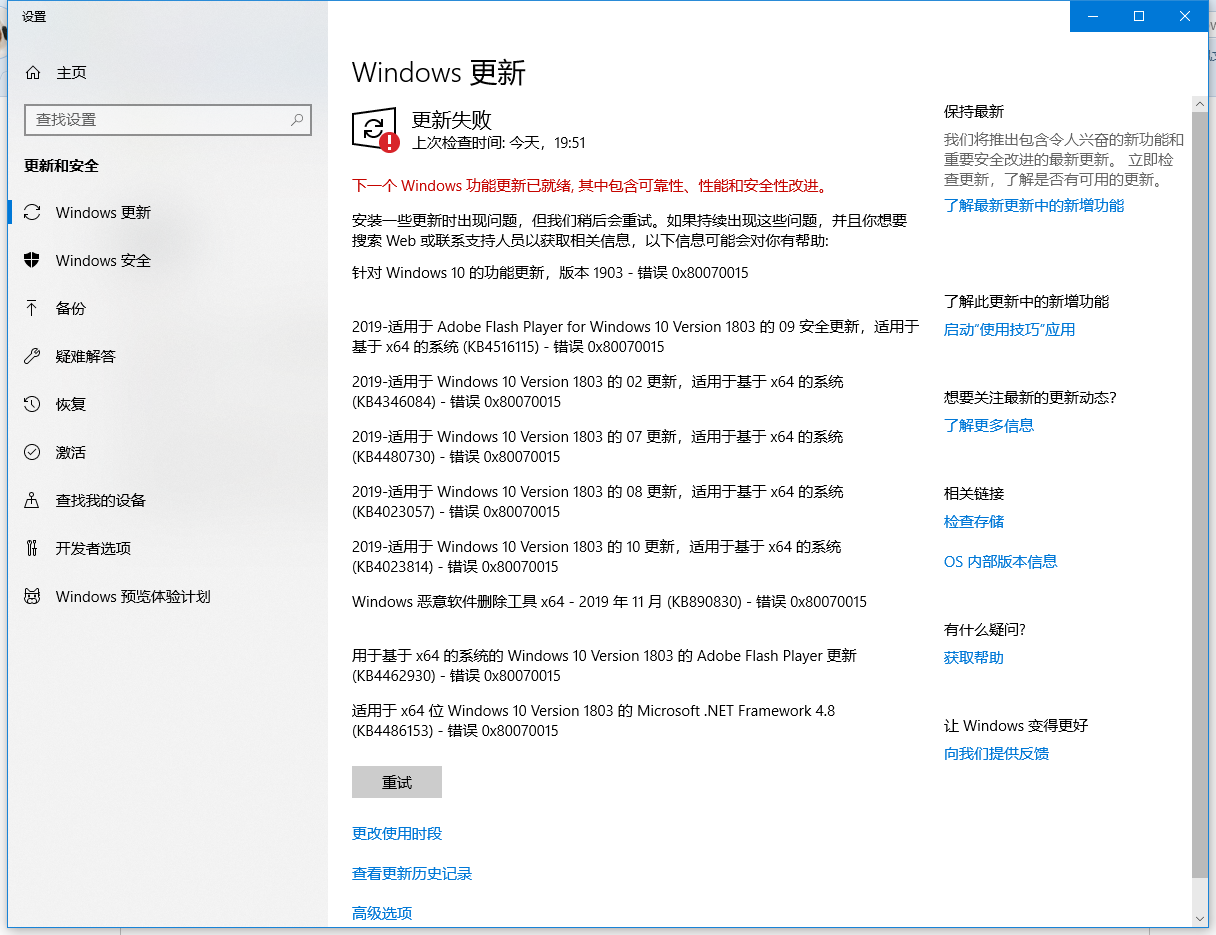Select the Windows 预览体验计划 insider icon
The image size is (1216, 935).
point(34,596)
